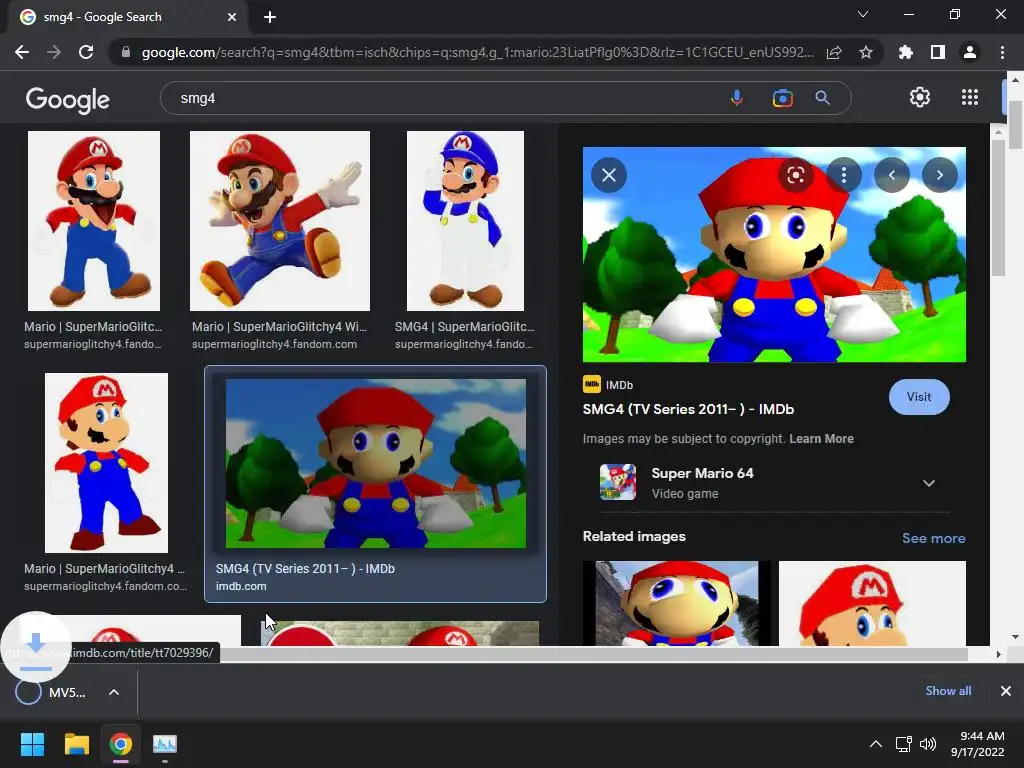Image resolution: width=1024 pixels, height=768 pixels.
Task: Open the Chrome profile avatar icon
Action: pyautogui.click(x=970, y=52)
